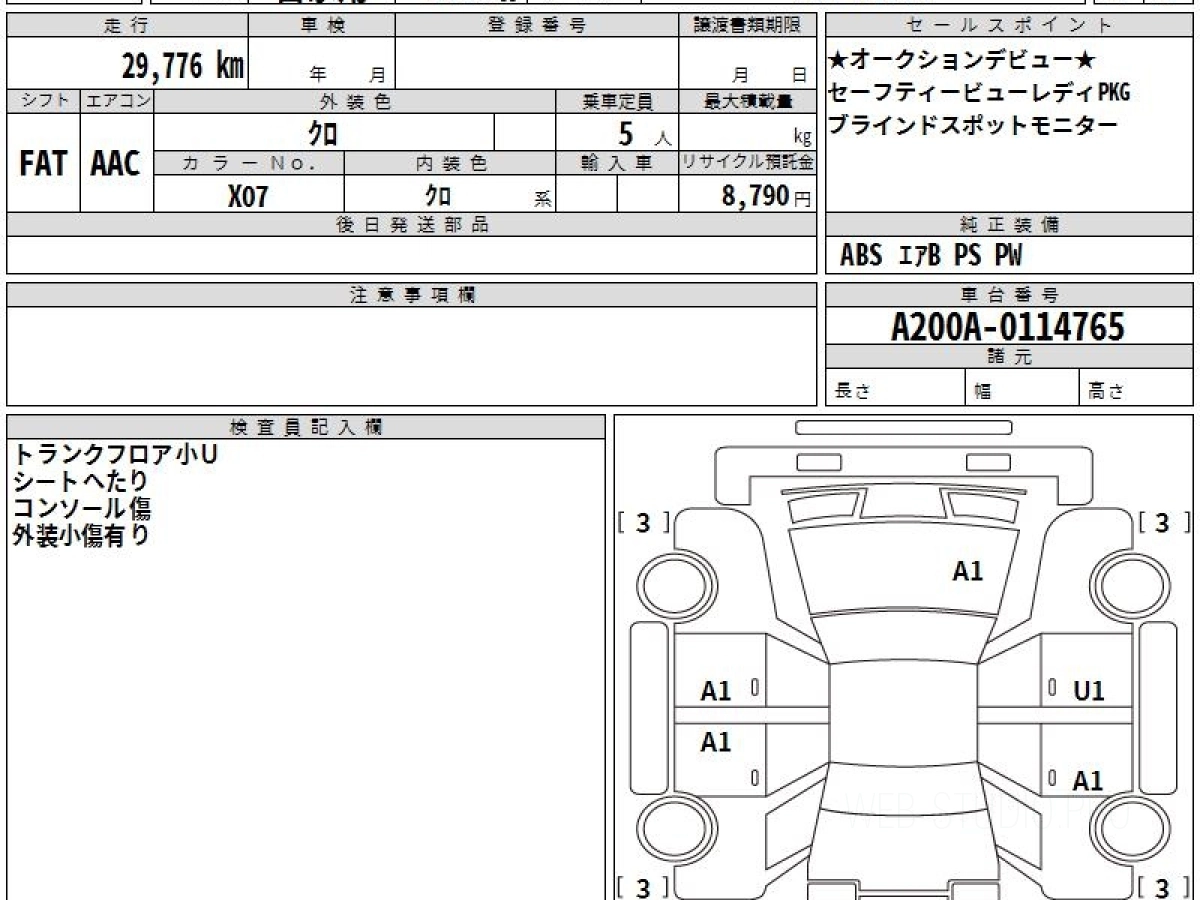The image size is (1200, 900).
Task: Click the kg unit in max load cell
Action: coord(802,138)
